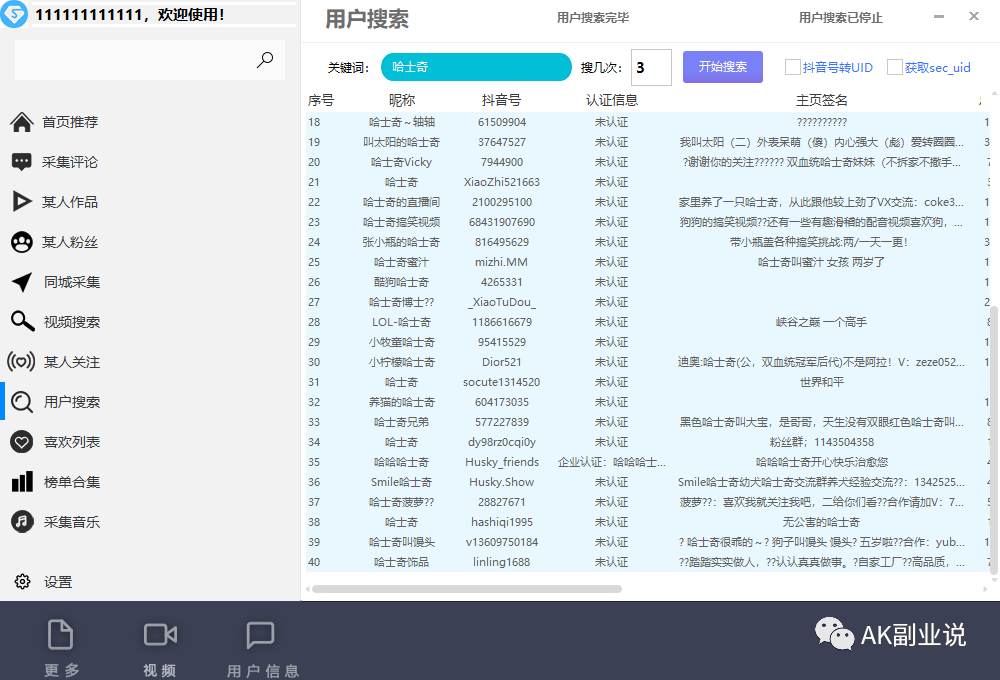This screenshot has height=680, width=1000.
Task: Enable the 获取sec_uid checkbox
Action: pyautogui.click(x=895, y=67)
